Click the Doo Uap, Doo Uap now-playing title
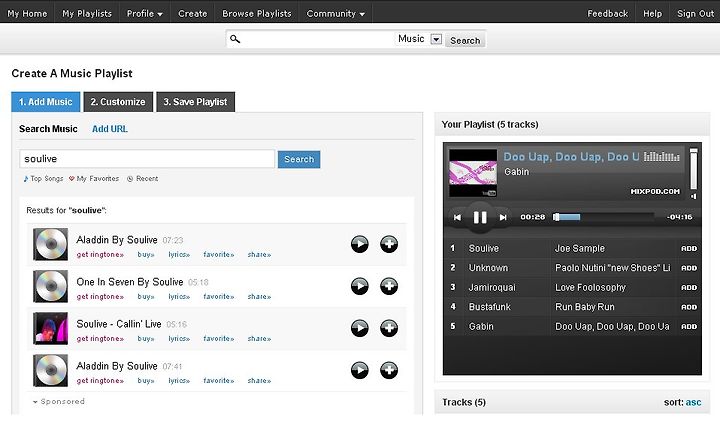720x425 pixels. point(571,157)
